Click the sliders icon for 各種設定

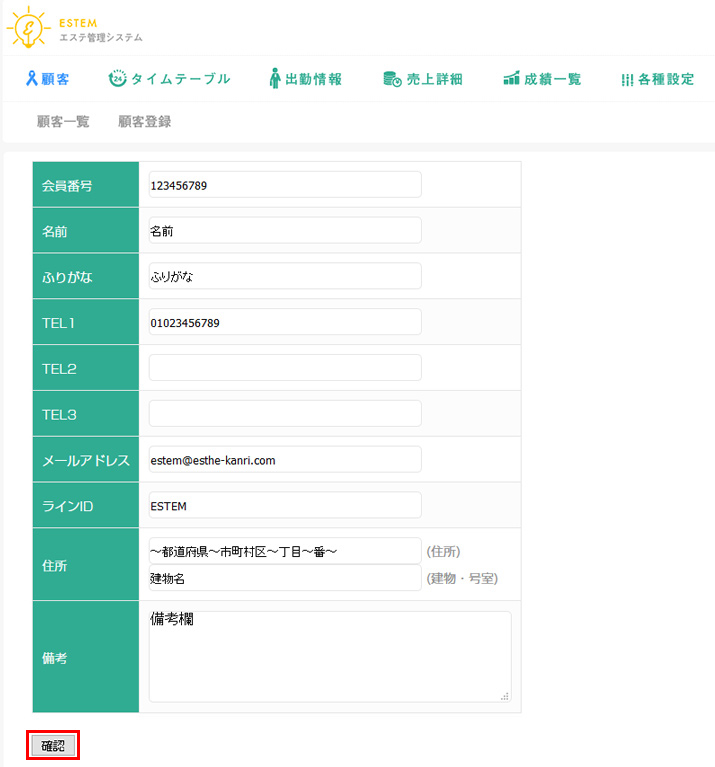[x=627, y=80]
